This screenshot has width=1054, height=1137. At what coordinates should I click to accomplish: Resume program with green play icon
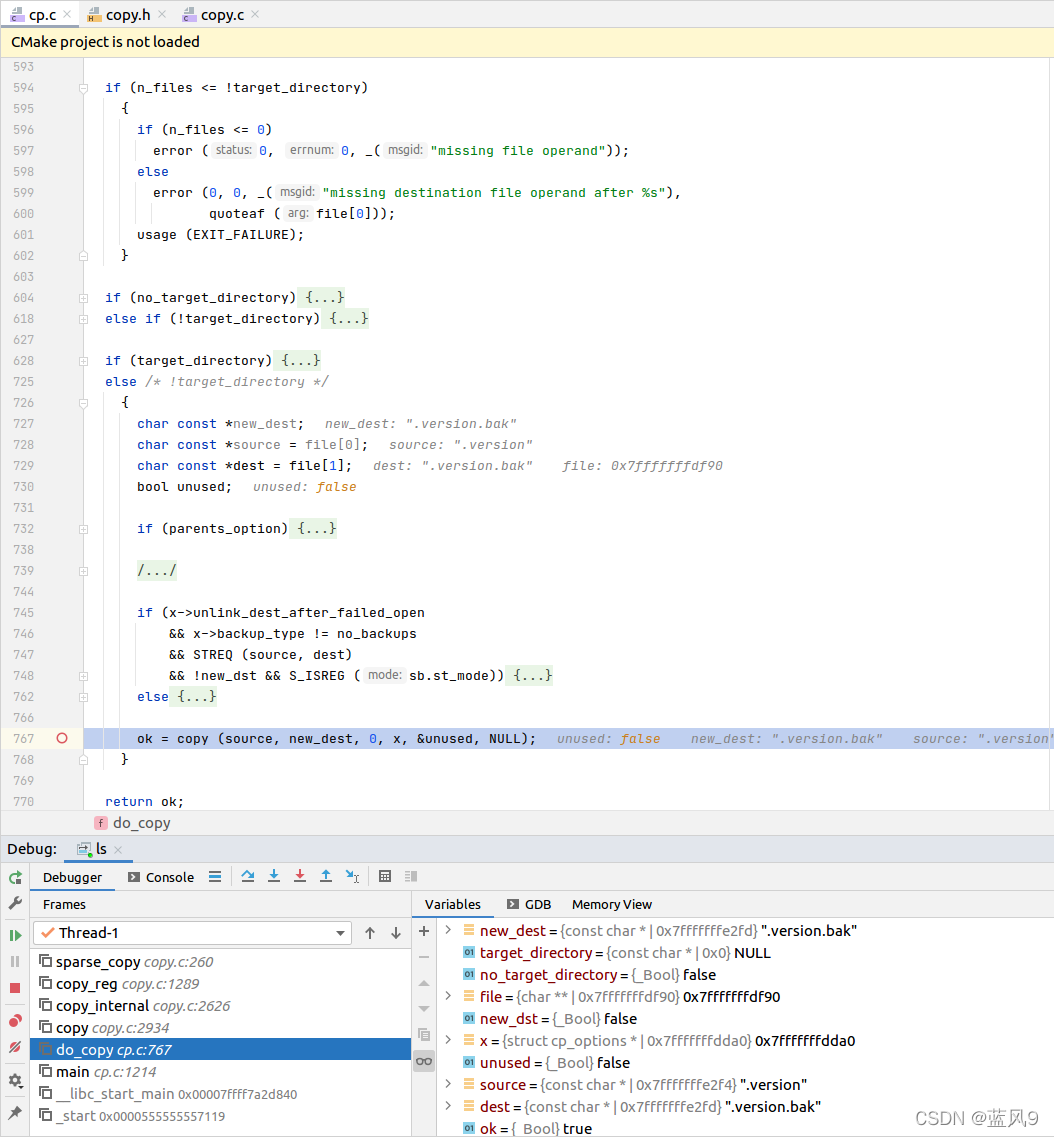coord(15,935)
